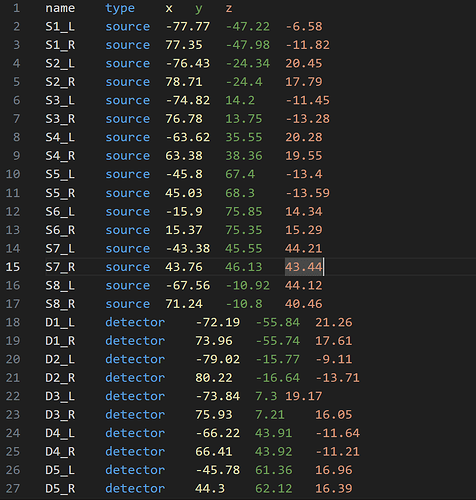476x500 pixels.
Task: Click 'source' on the S4_R row
Action: pyautogui.click(x=128, y=156)
